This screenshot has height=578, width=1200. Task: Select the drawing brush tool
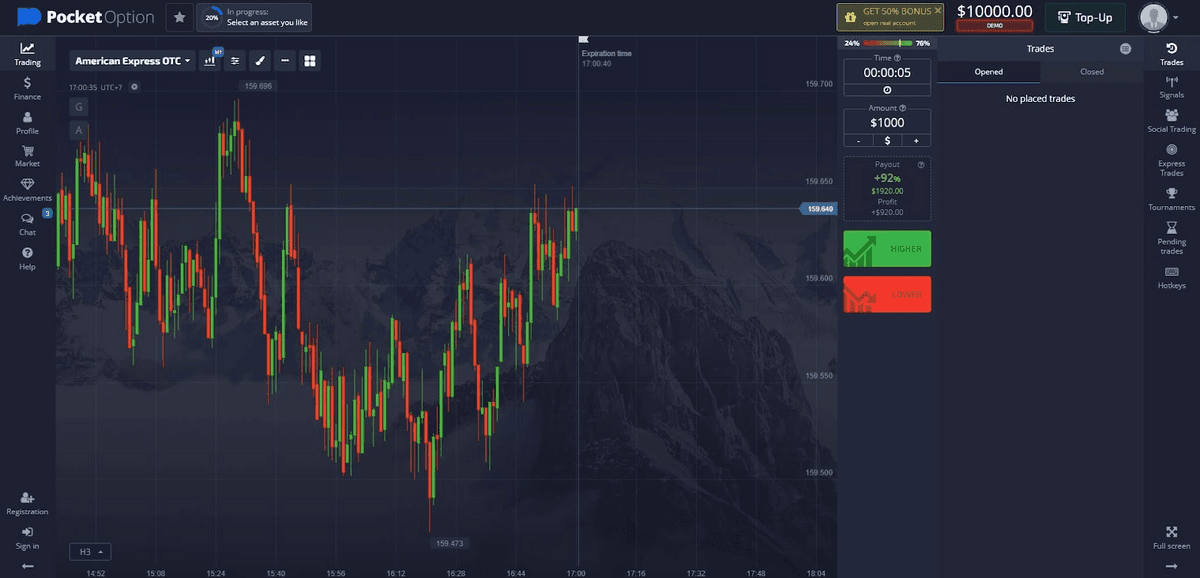[260, 60]
